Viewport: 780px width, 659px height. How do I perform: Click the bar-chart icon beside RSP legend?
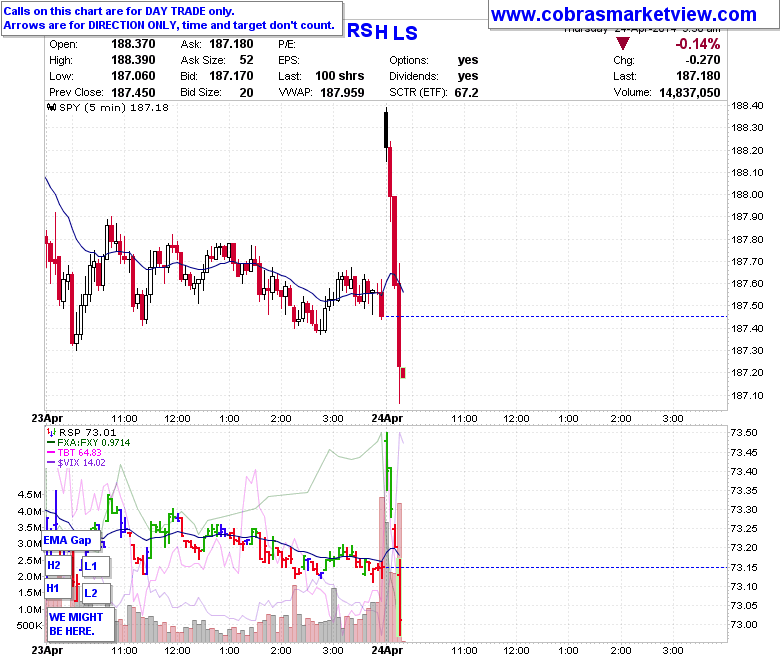(52, 432)
